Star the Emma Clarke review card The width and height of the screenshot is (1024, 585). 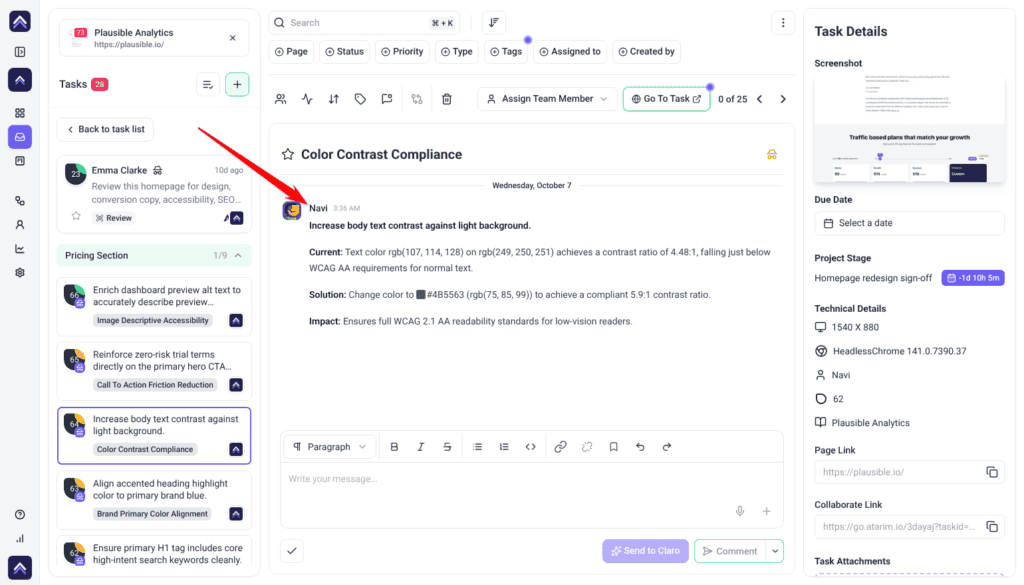[76, 216]
